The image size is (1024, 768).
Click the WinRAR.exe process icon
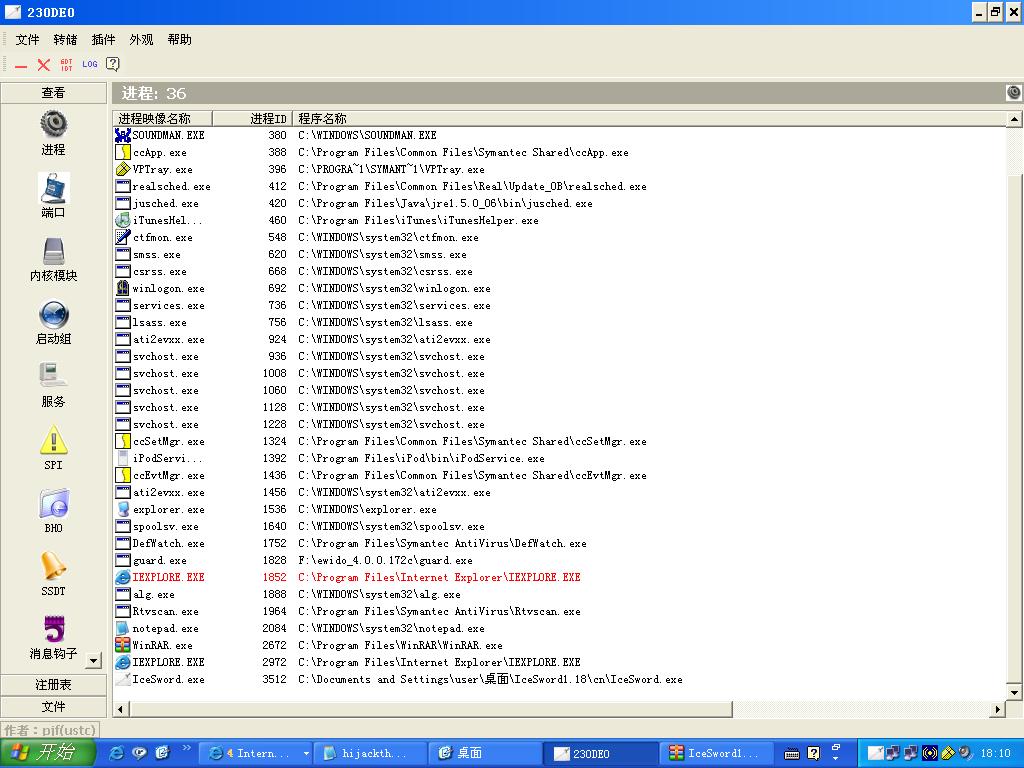(x=122, y=645)
